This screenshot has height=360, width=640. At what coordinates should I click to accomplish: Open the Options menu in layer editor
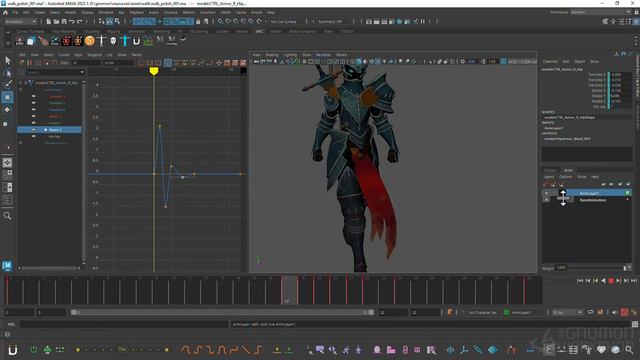pyautogui.click(x=565, y=177)
